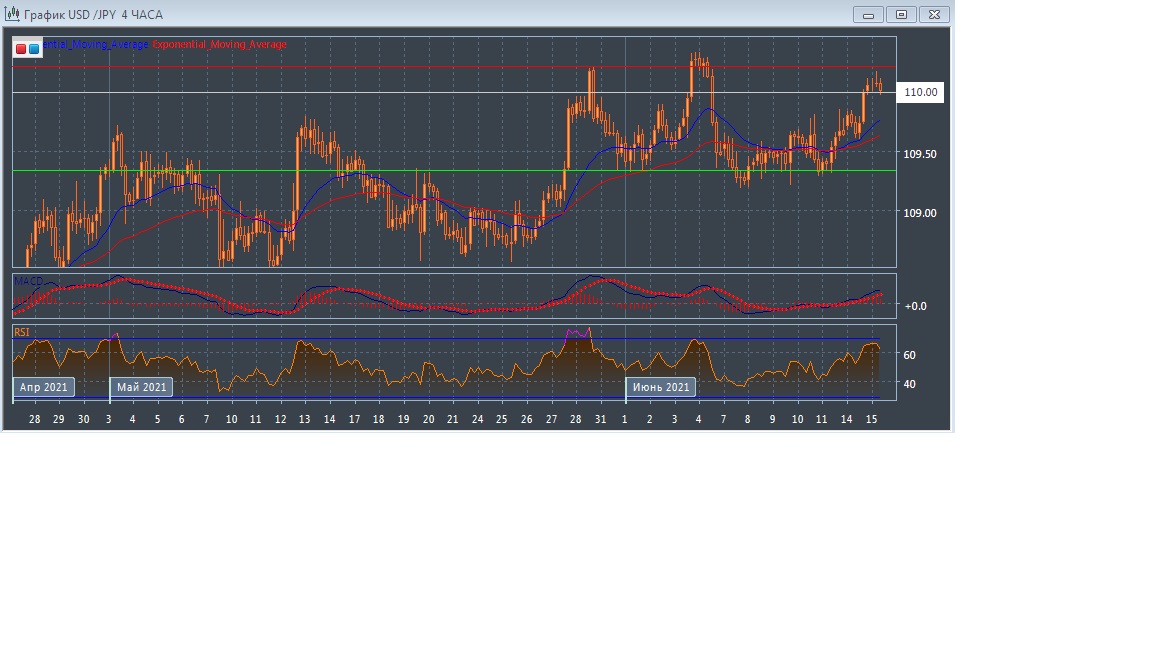1152x648 pixels.
Task: Click the RSI indicator label
Action: (x=22, y=331)
